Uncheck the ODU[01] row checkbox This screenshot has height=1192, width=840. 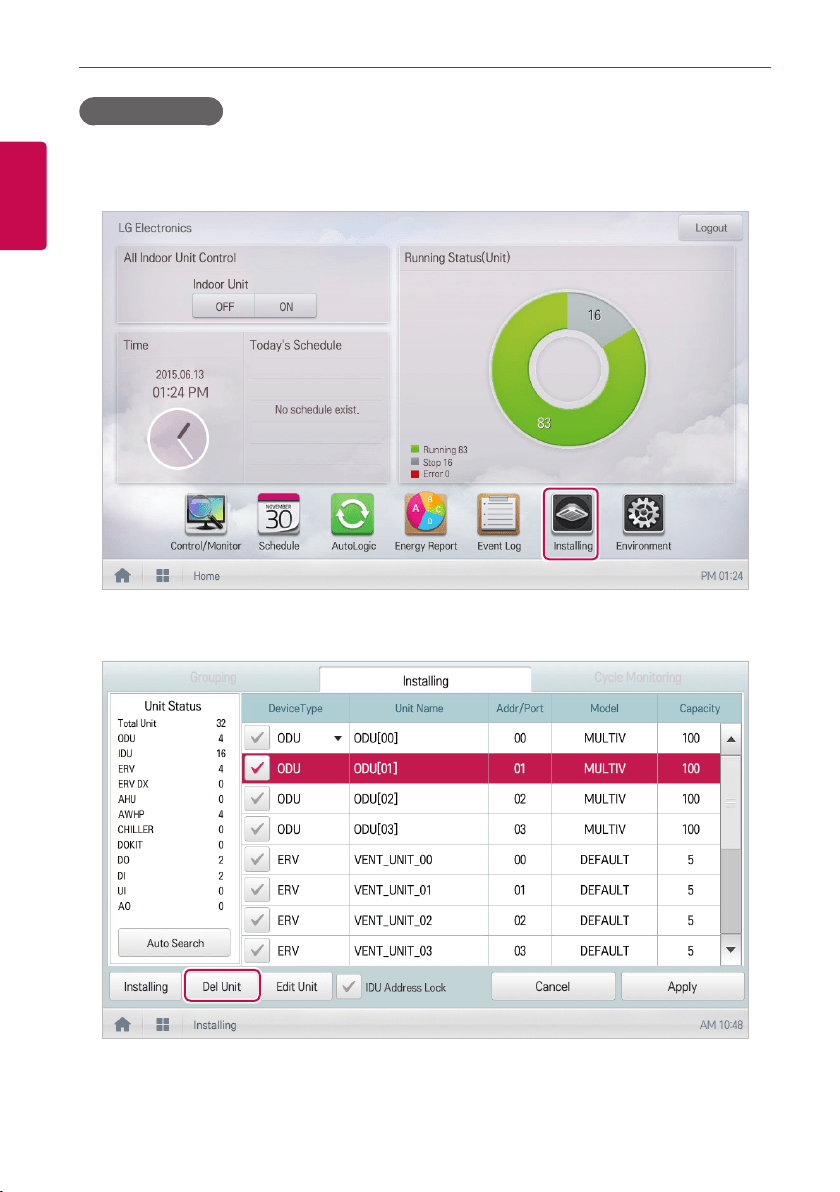click(258, 768)
